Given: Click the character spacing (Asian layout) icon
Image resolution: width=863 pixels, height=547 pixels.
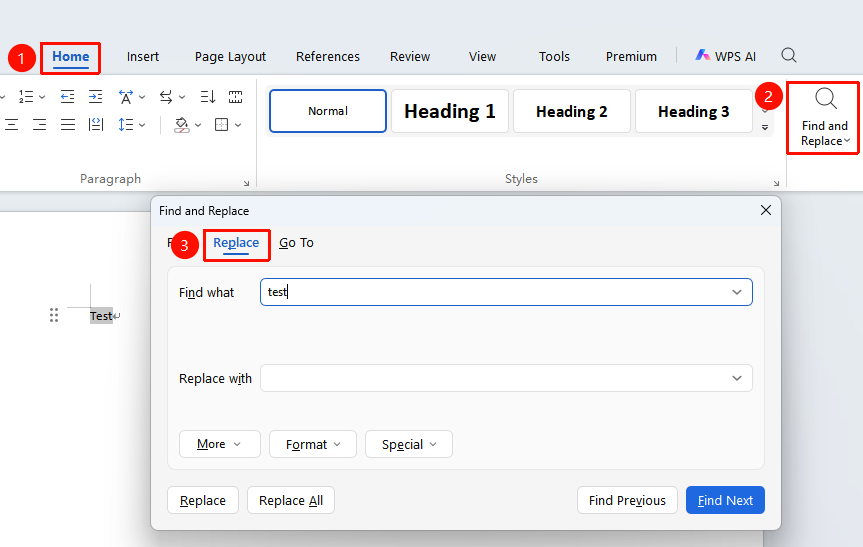Looking at the screenshot, I should click(125, 97).
